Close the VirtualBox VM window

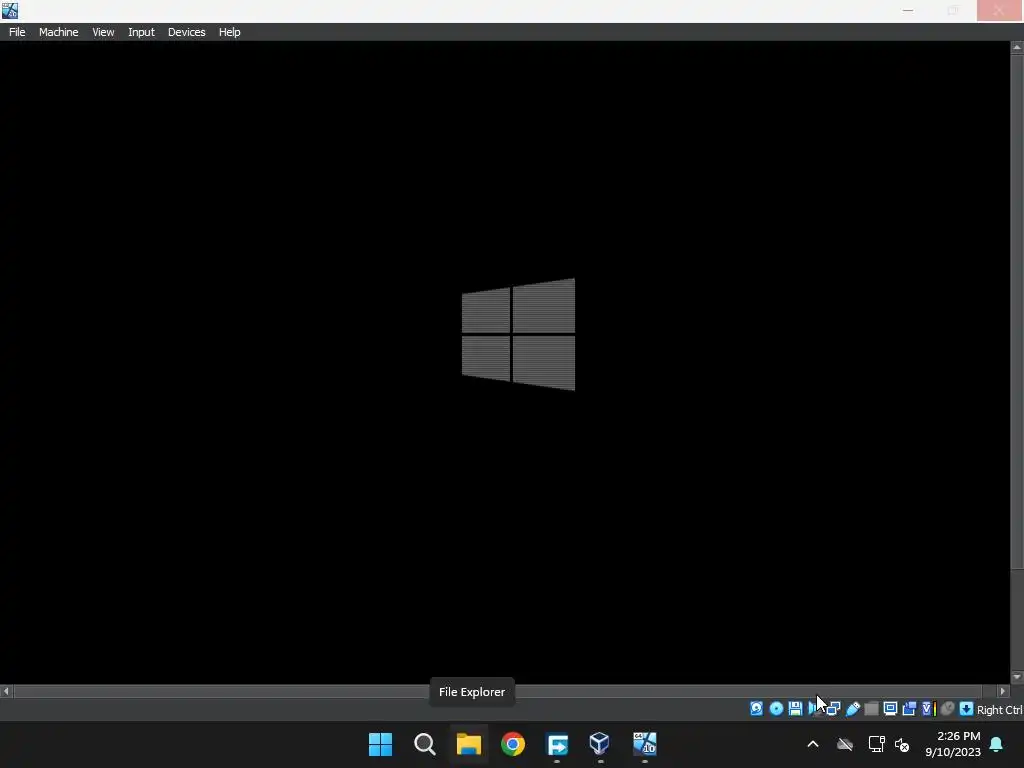(999, 10)
